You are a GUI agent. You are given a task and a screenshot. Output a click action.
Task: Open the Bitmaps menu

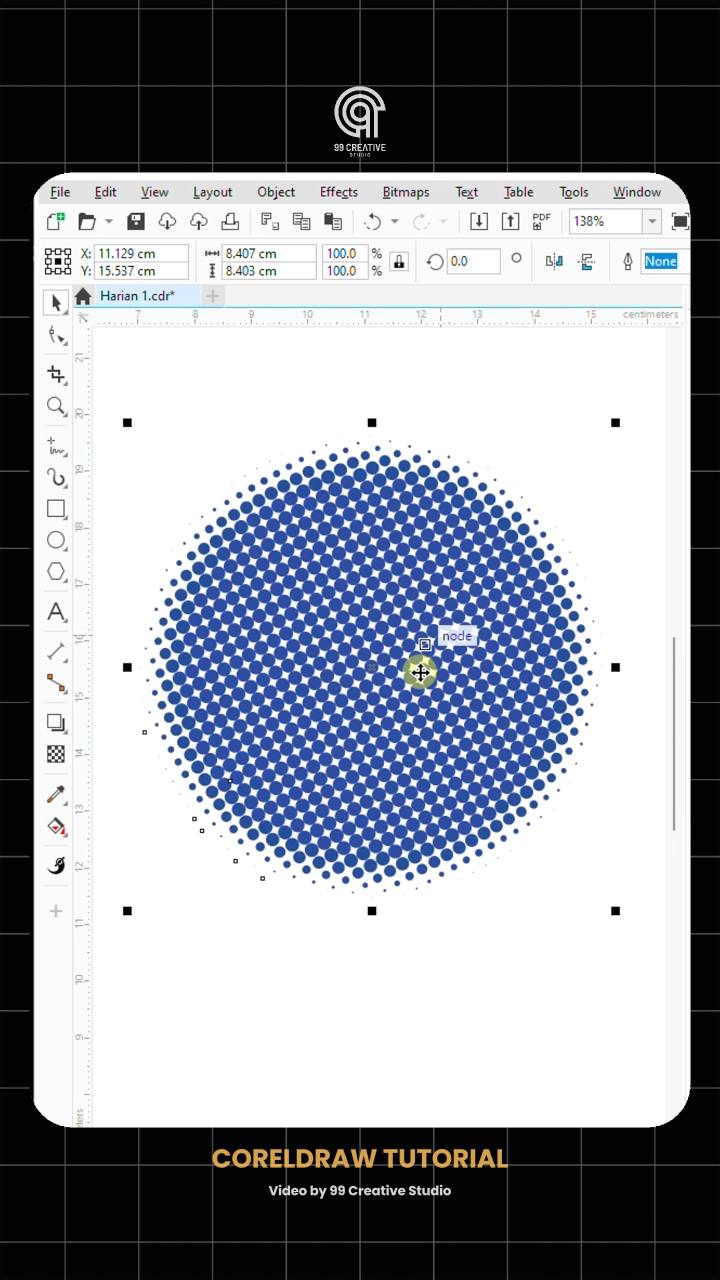[x=406, y=192]
